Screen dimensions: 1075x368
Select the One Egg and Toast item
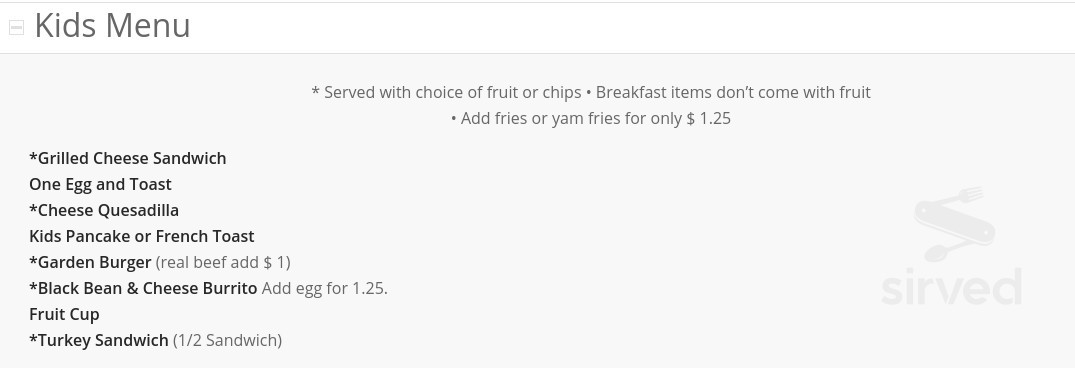pyautogui.click(x=100, y=184)
